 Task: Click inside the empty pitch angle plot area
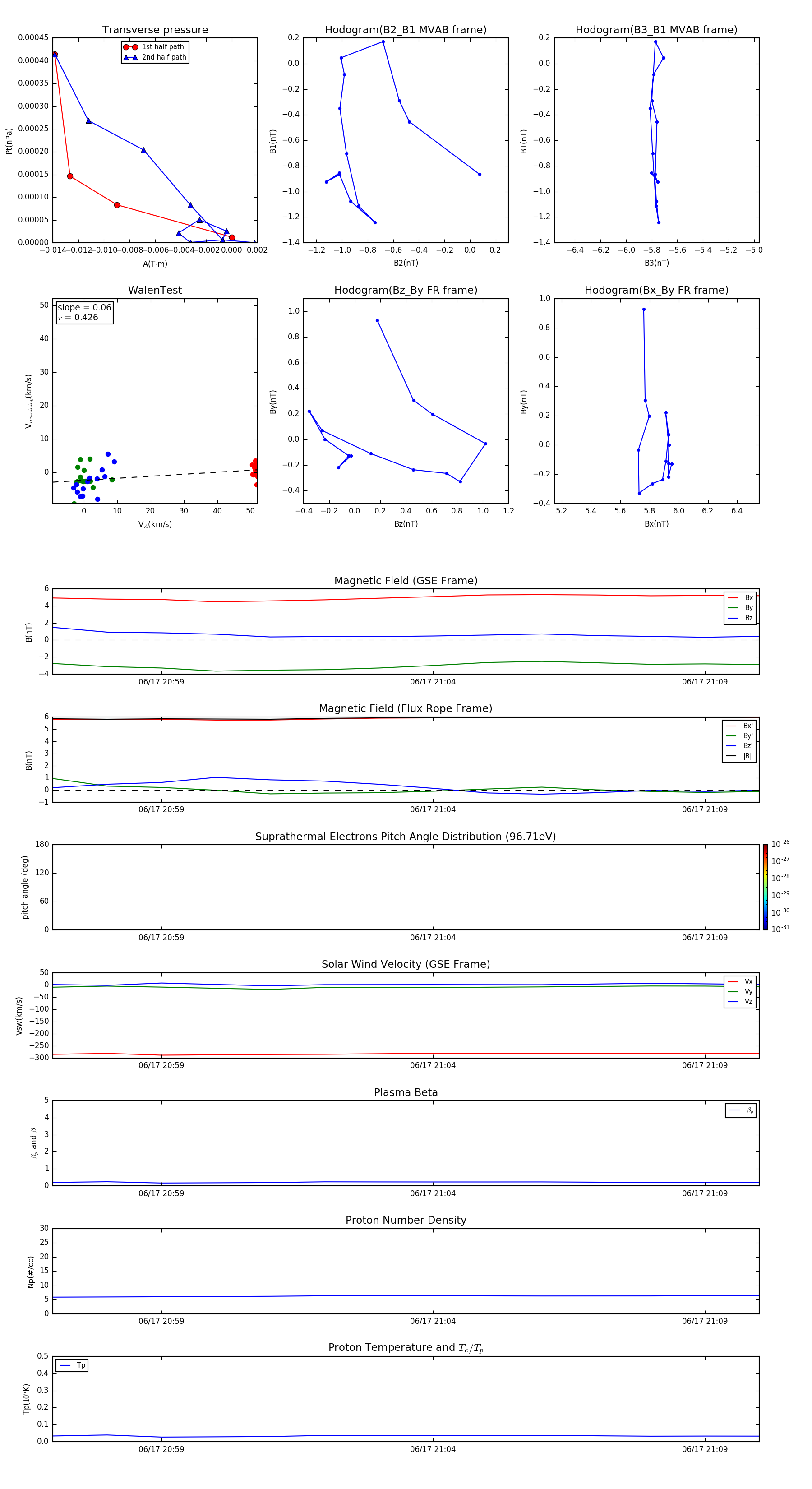pos(405,887)
